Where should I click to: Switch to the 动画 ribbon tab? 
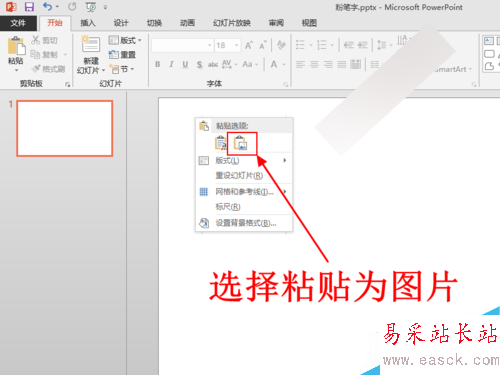[187, 23]
